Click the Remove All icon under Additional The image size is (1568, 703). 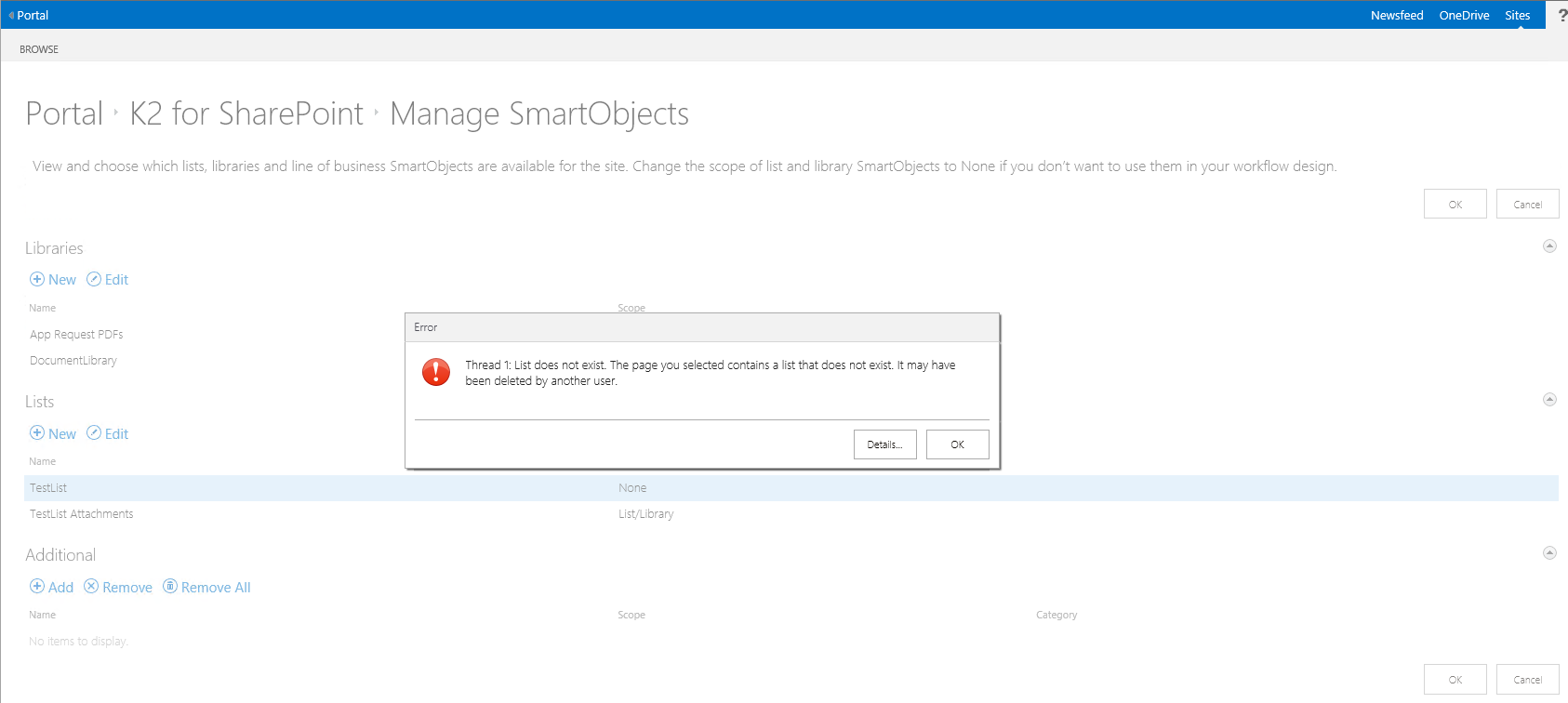(x=170, y=586)
